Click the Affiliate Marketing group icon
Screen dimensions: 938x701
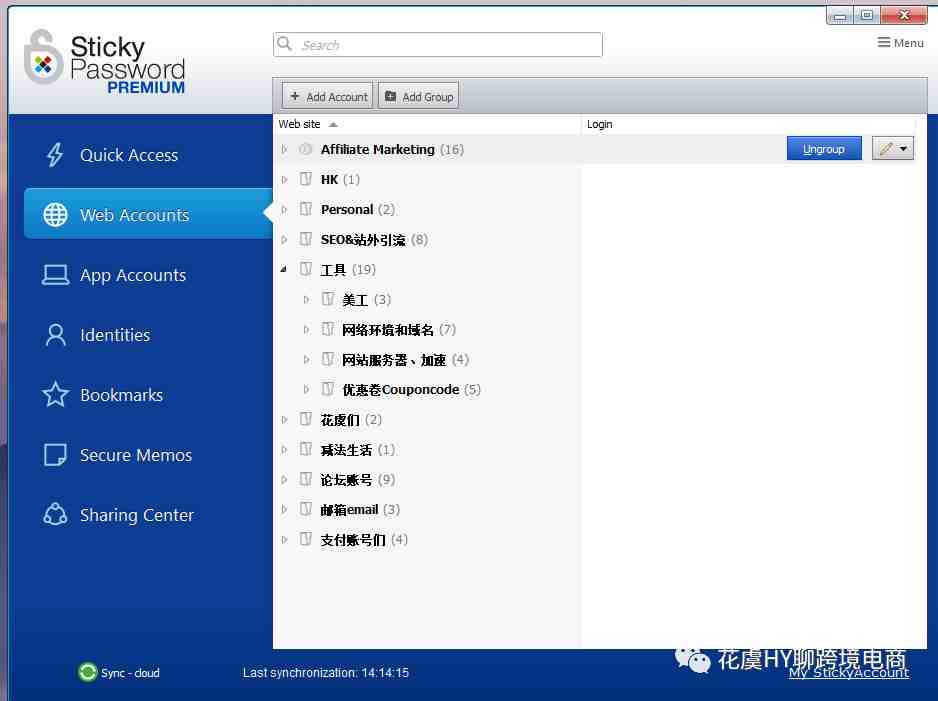point(306,149)
